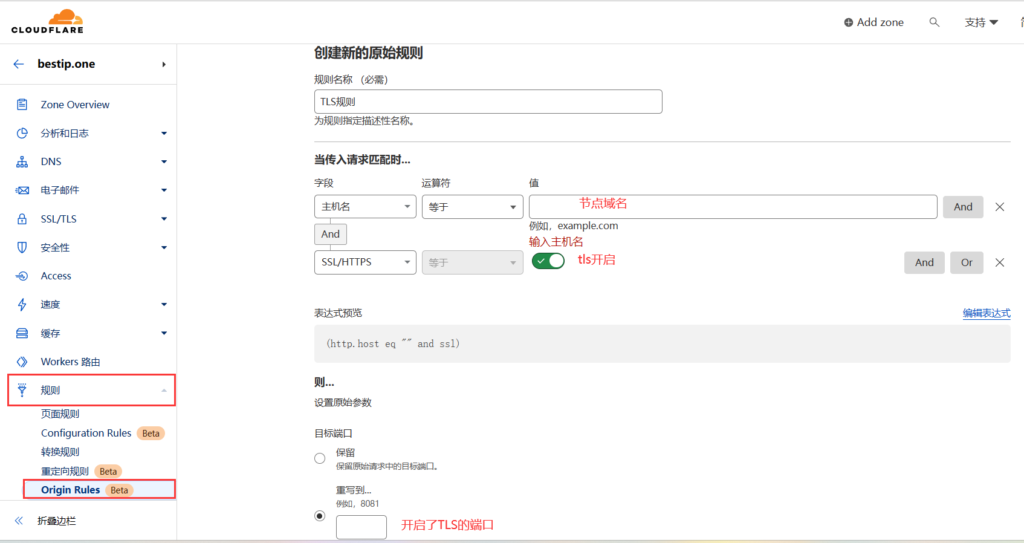The width and height of the screenshot is (1024, 543).
Task: Open Origin Rules in sidebar
Action: 70,490
